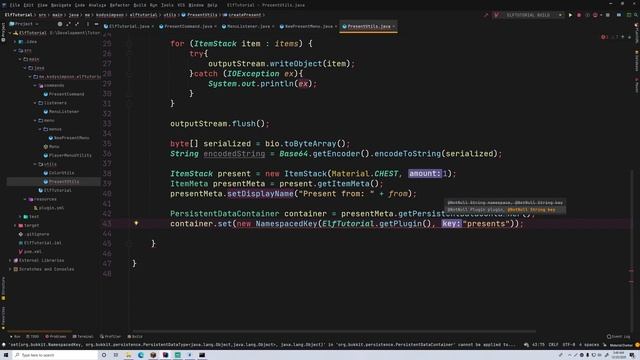Hide the Project panel with minimize icon
Screen dimensions: 640x360
pos(96,24)
